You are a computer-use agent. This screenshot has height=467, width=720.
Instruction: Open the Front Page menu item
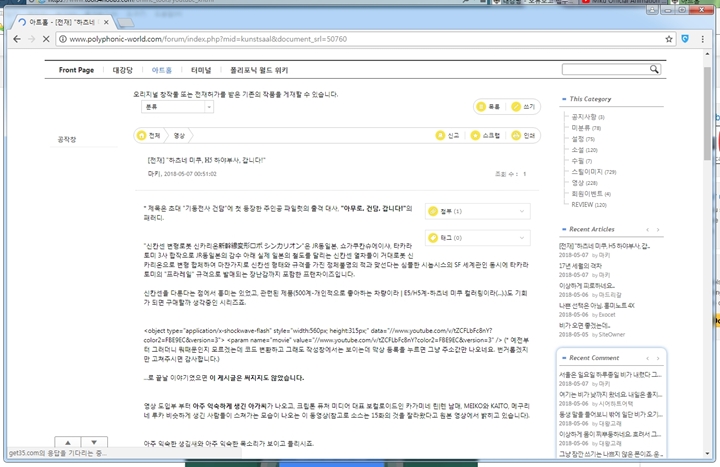[x=76, y=70]
